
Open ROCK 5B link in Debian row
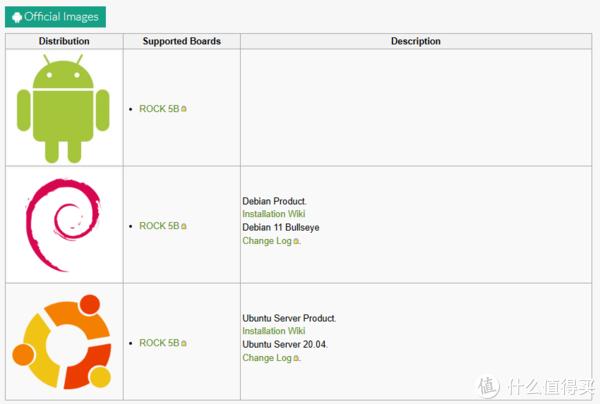click(x=159, y=226)
